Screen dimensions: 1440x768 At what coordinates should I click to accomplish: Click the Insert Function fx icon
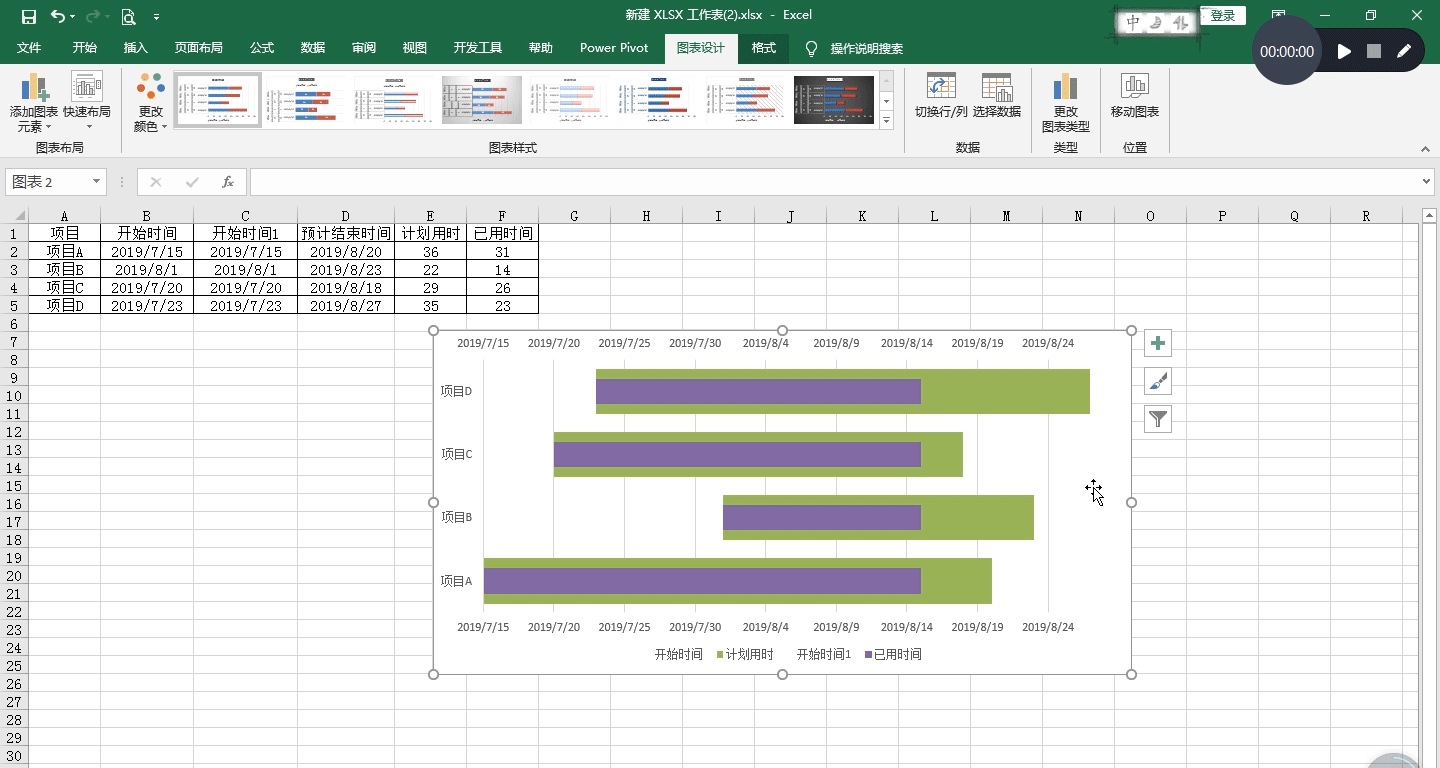pyautogui.click(x=228, y=182)
